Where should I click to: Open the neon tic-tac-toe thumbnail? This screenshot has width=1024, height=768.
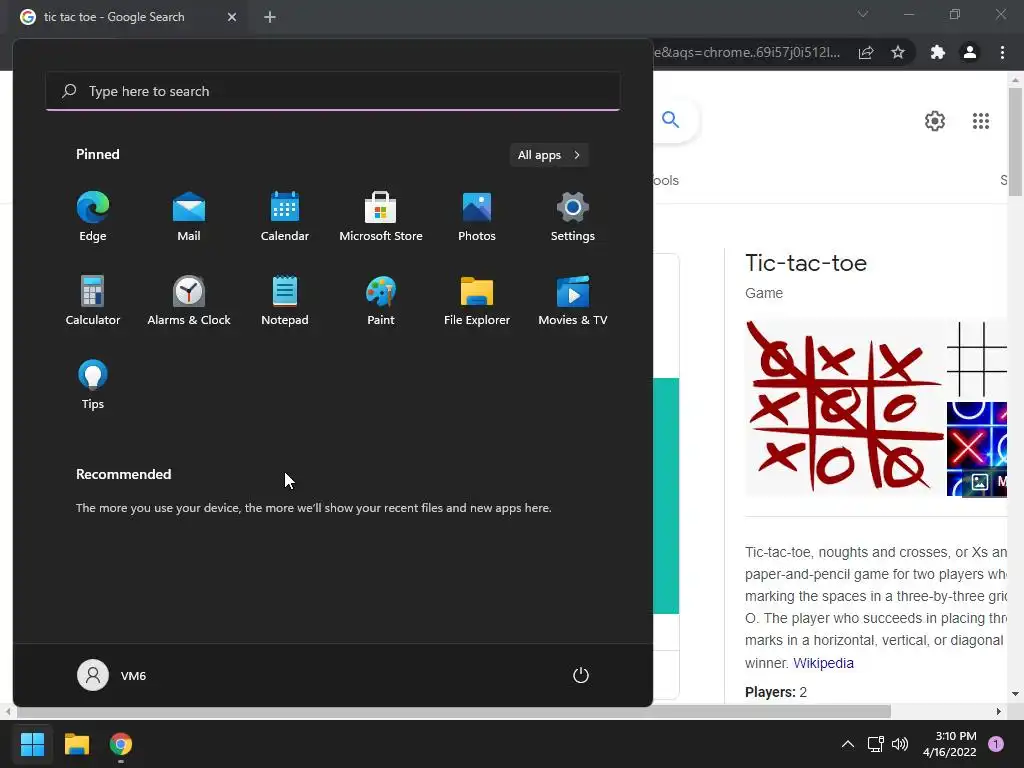click(977, 449)
